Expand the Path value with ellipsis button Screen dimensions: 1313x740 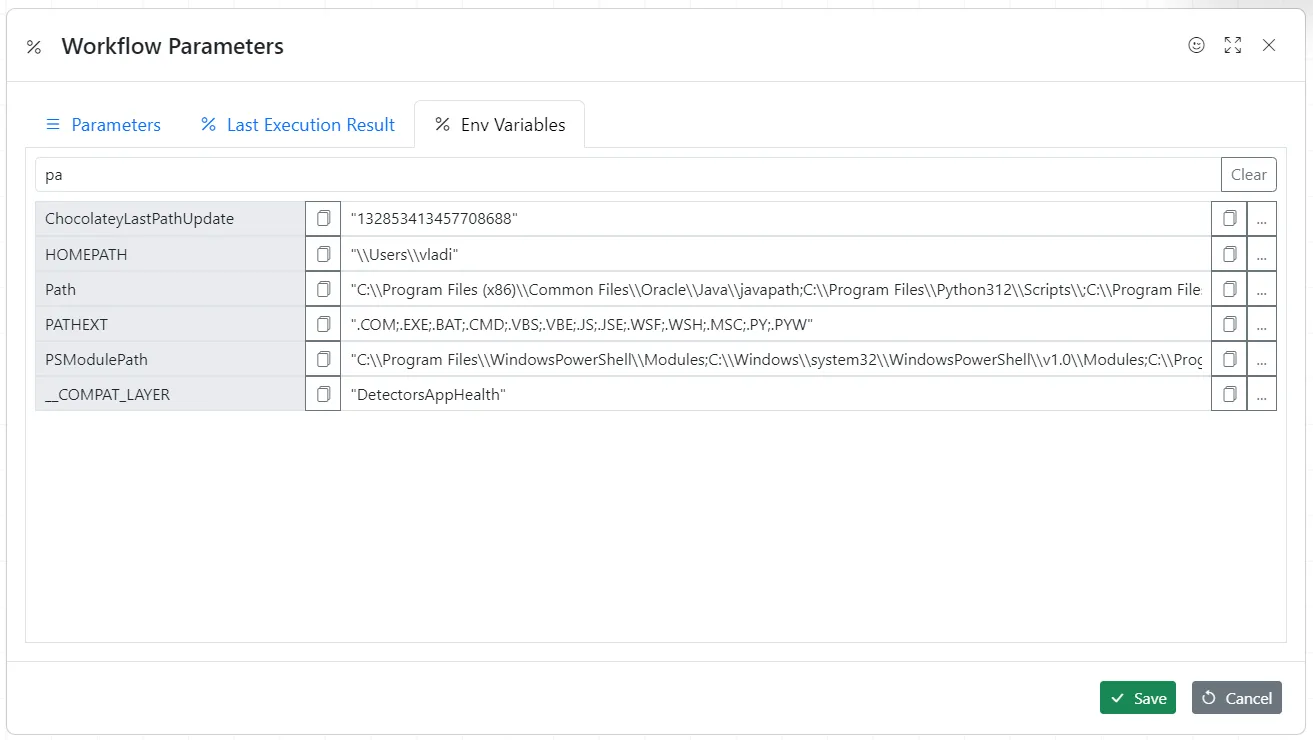point(1261,289)
